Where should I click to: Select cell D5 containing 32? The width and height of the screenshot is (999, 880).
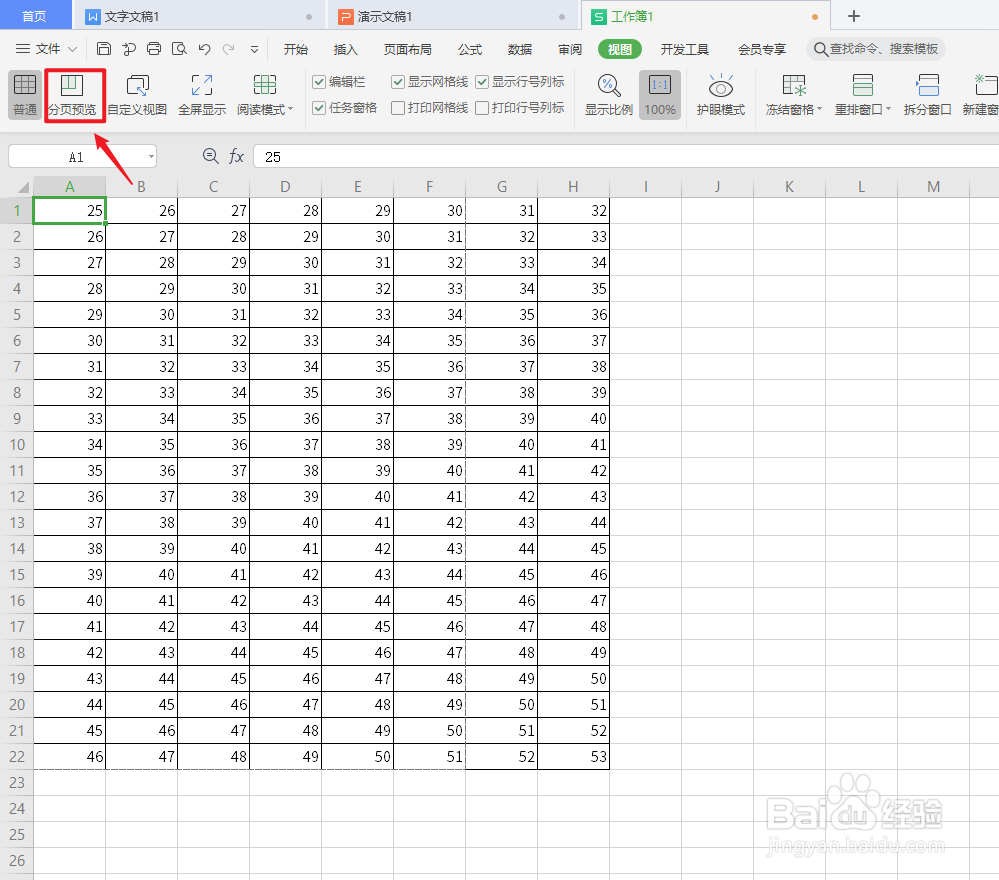tap(285, 314)
